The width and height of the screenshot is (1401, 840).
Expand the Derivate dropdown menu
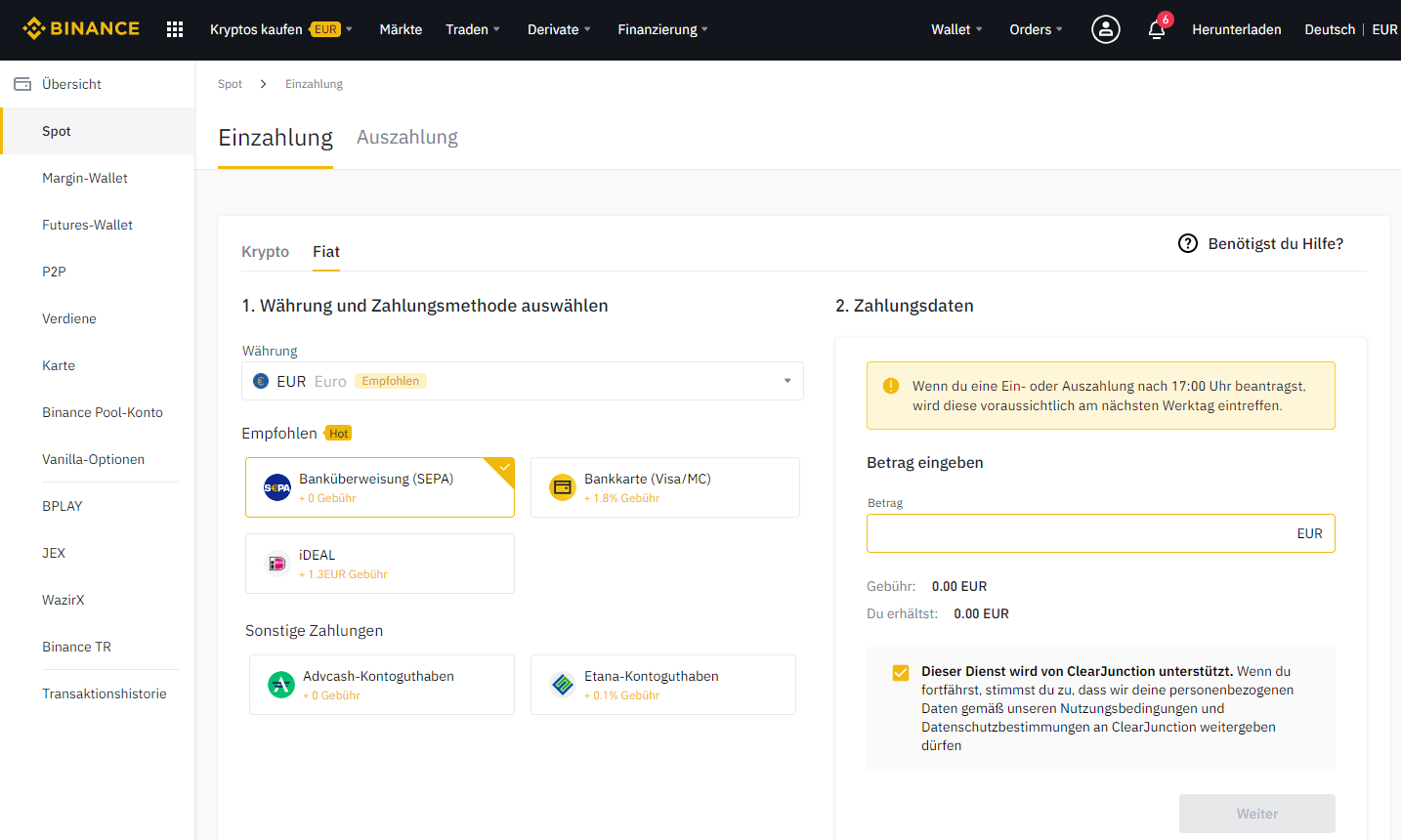click(x=559, y=29)
